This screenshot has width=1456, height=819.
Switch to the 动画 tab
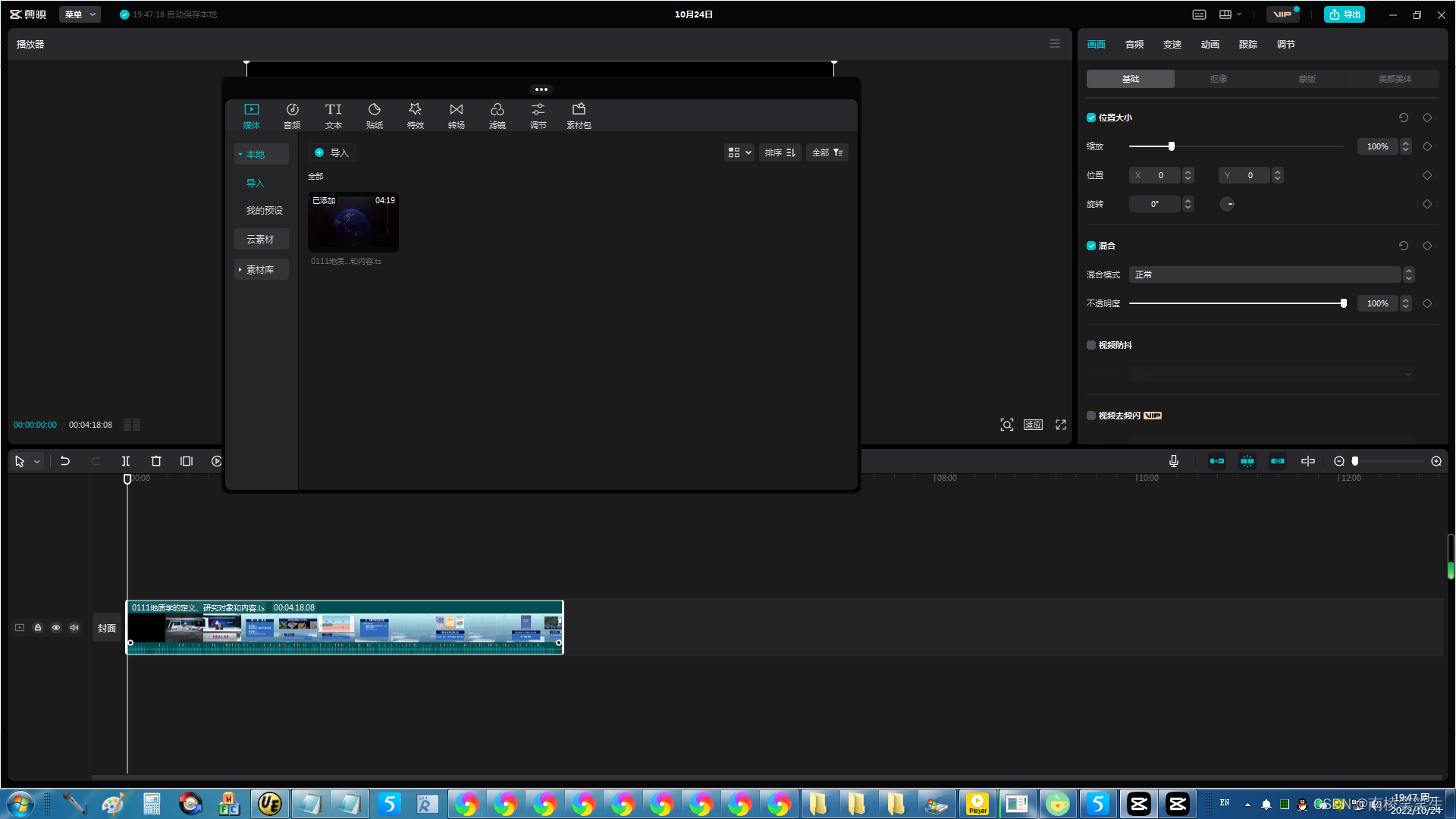pyautogui.click(x=1210, y=45)
